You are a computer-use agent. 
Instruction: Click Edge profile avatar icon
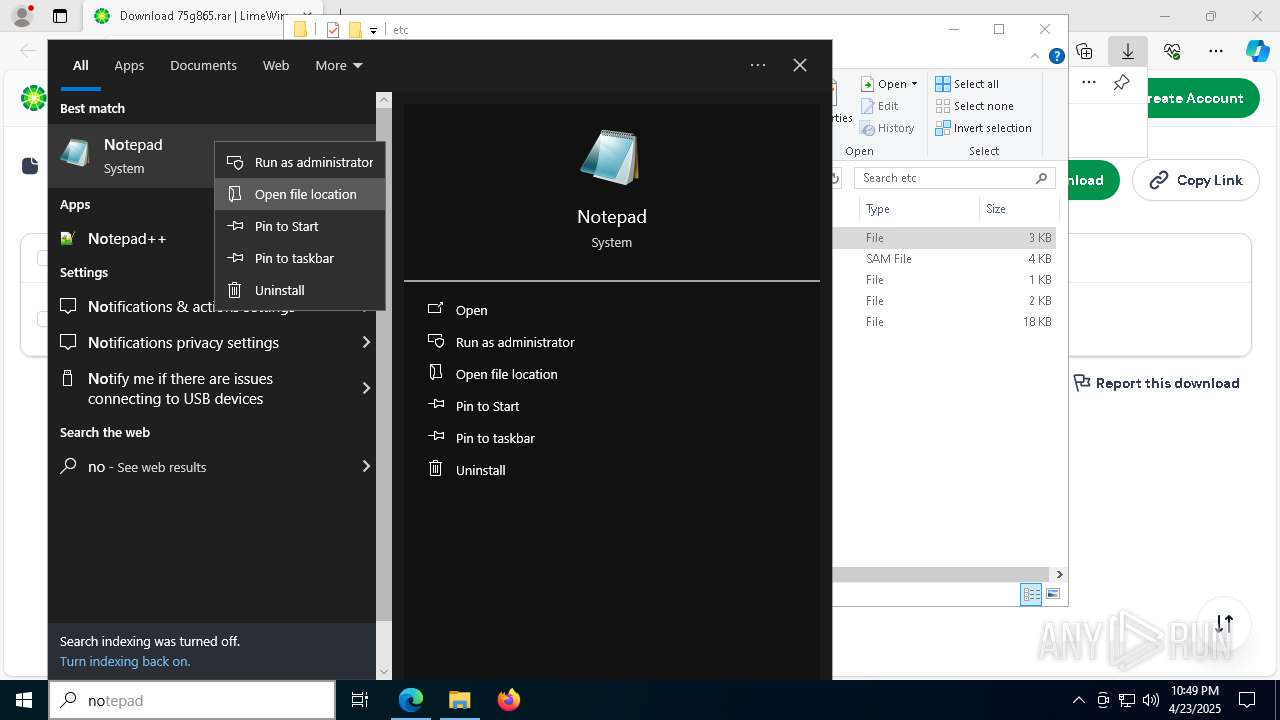click(22, 16)
